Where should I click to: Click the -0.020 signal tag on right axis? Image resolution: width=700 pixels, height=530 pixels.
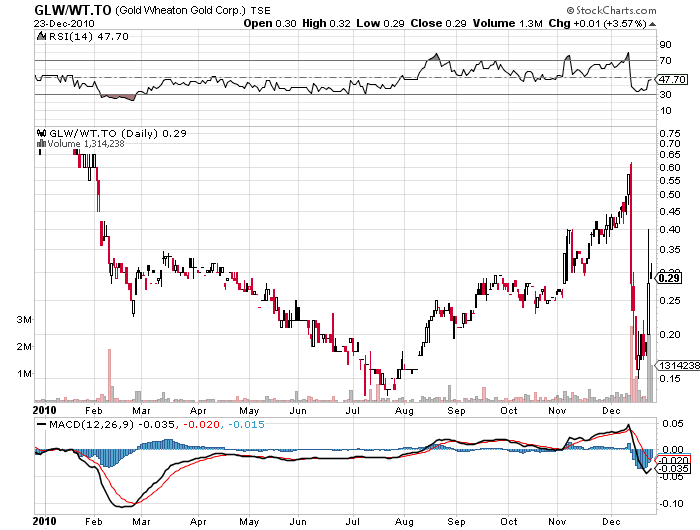pos(674,460)
